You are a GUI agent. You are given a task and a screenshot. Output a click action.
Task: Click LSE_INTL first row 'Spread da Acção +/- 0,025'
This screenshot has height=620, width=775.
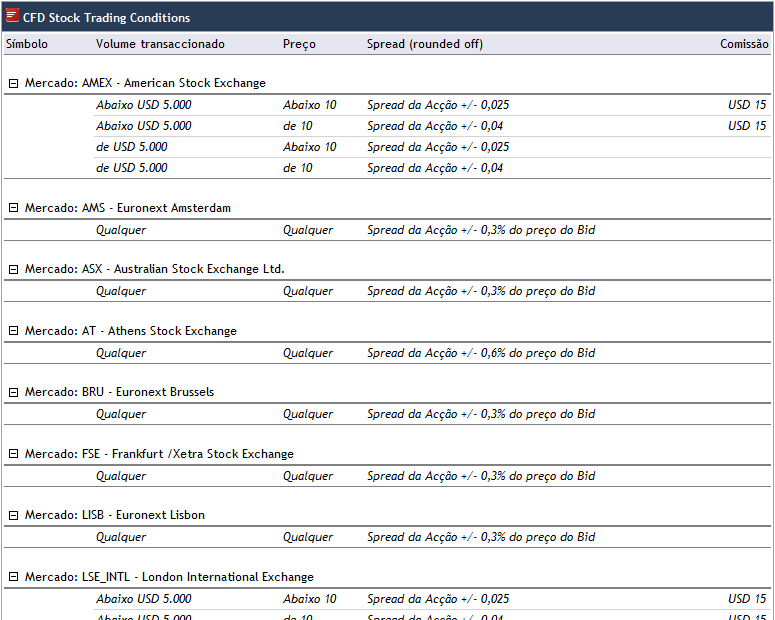[438, 599]
